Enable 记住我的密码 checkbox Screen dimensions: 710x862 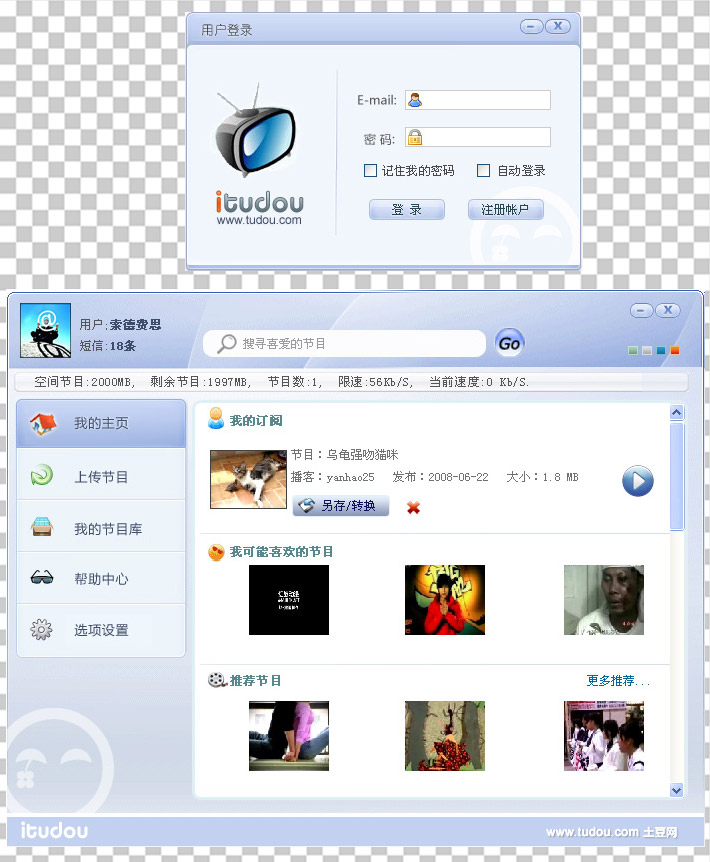click(370, 170)
